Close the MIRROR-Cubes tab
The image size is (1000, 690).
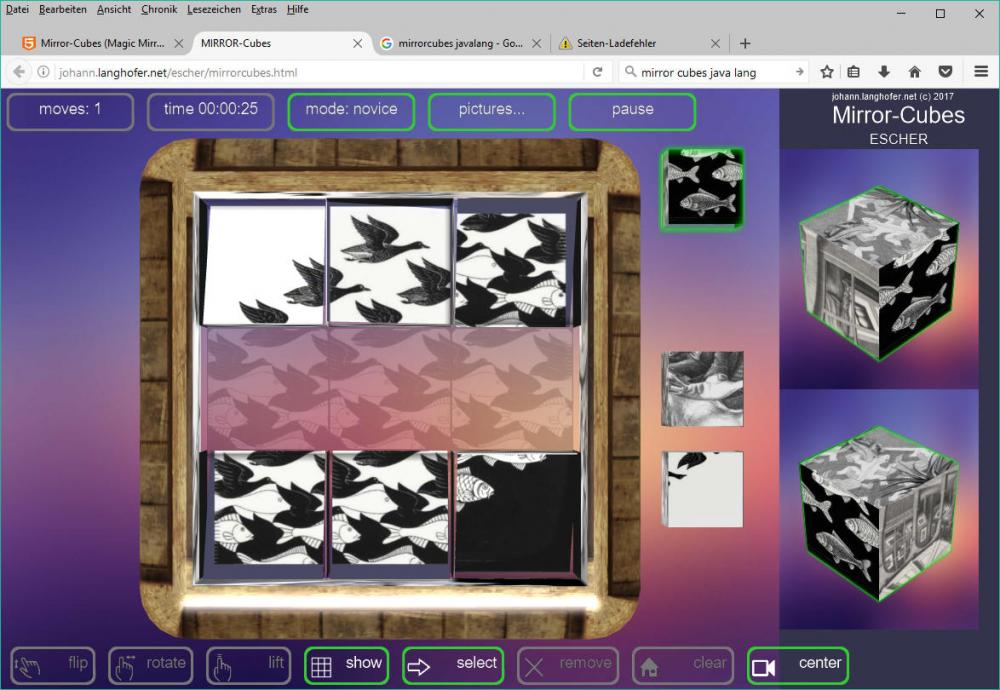click(x=358, y=43)
